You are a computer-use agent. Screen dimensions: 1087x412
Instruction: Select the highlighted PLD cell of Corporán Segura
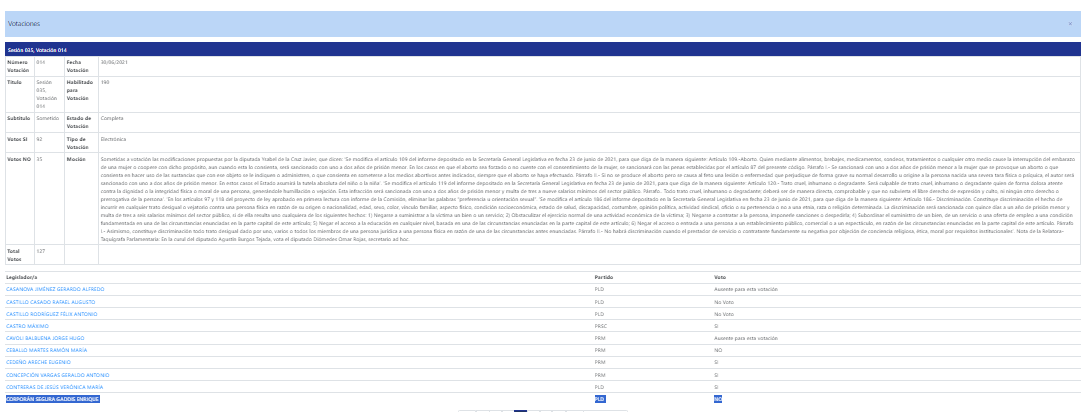[x=600, y=399]
